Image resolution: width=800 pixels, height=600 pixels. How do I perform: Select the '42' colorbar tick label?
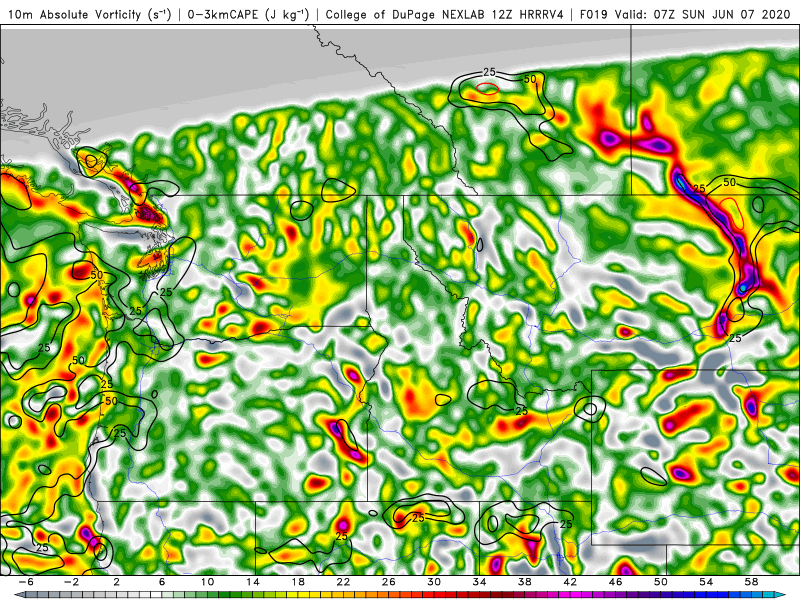[570, 582]
